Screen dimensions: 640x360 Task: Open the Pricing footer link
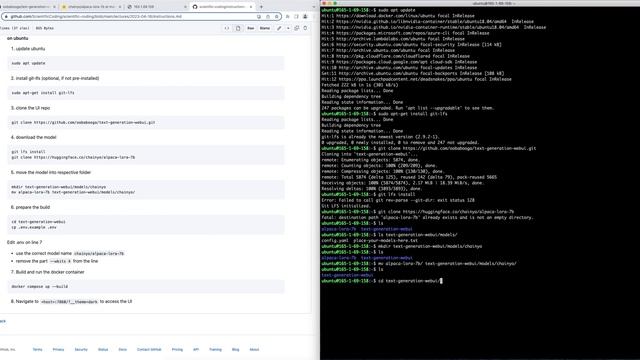177,349
